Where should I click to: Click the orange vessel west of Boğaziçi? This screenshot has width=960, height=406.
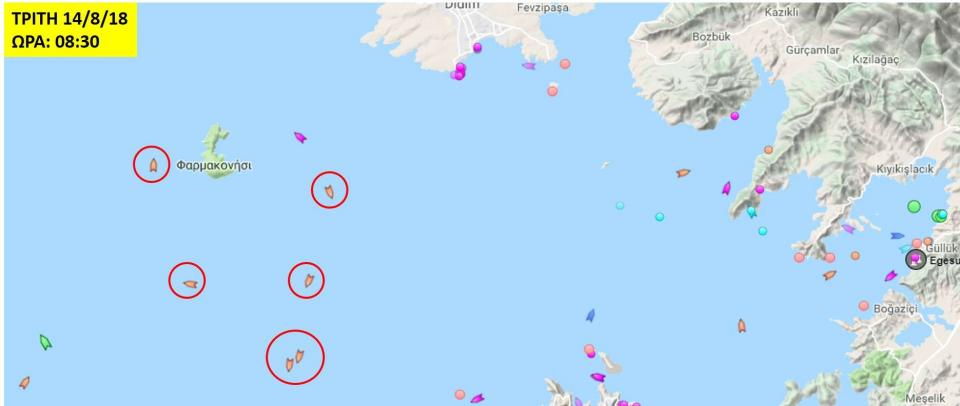coord(741,326)
